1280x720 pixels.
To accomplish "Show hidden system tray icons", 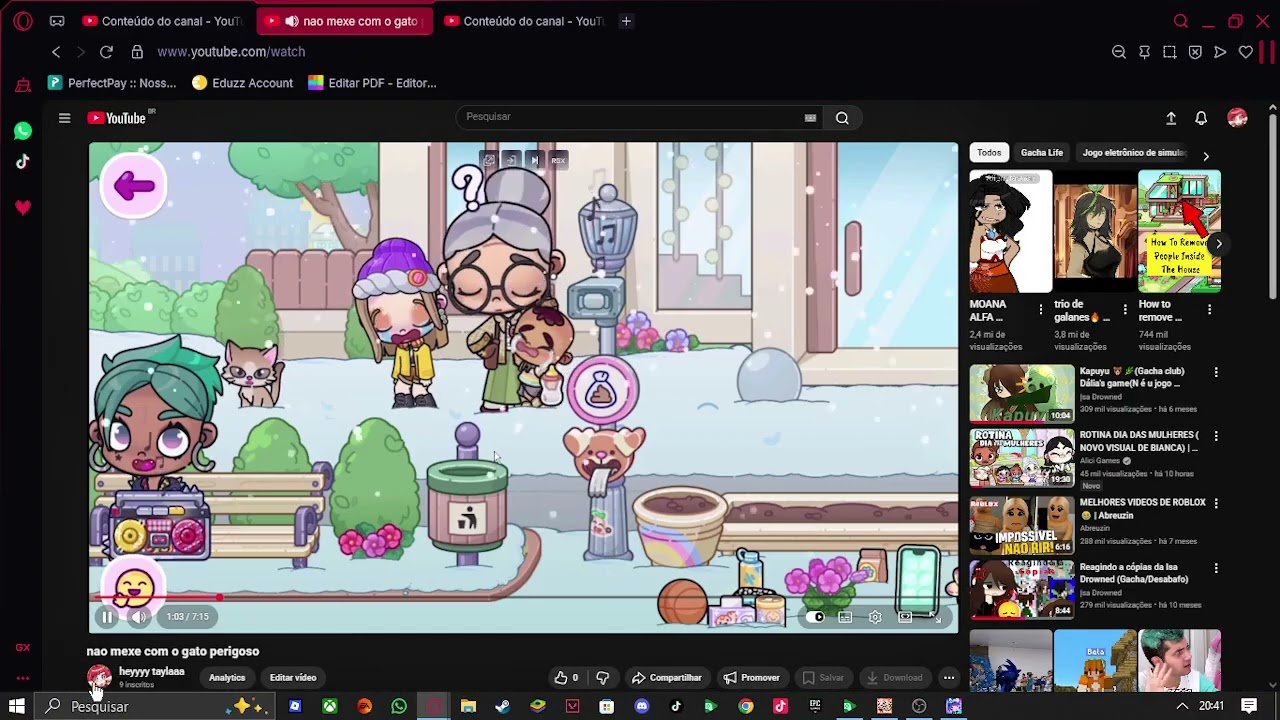I will click(1182, 706).
